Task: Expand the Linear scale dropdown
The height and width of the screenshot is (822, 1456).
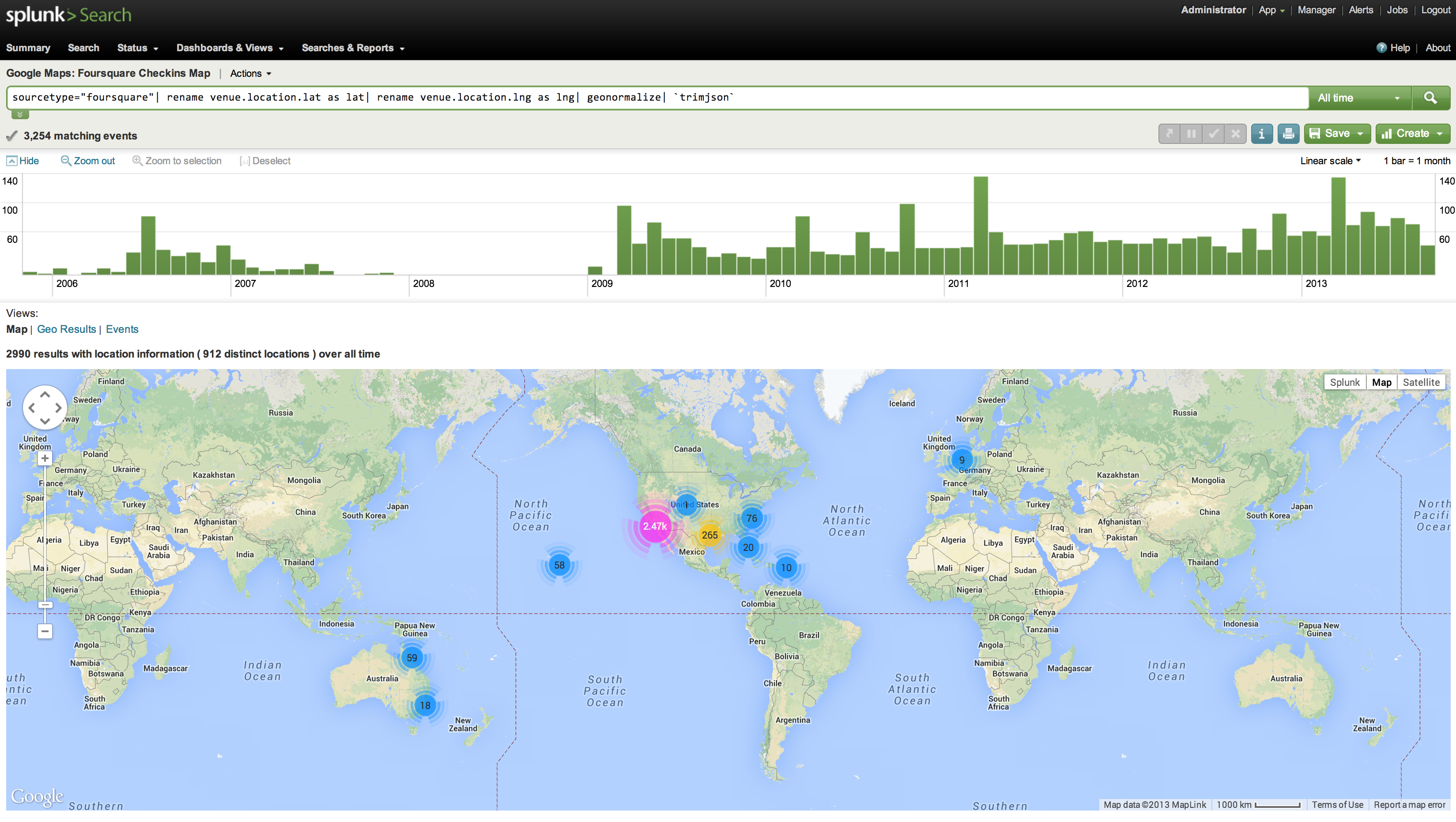Action: tap(1330, 161)
